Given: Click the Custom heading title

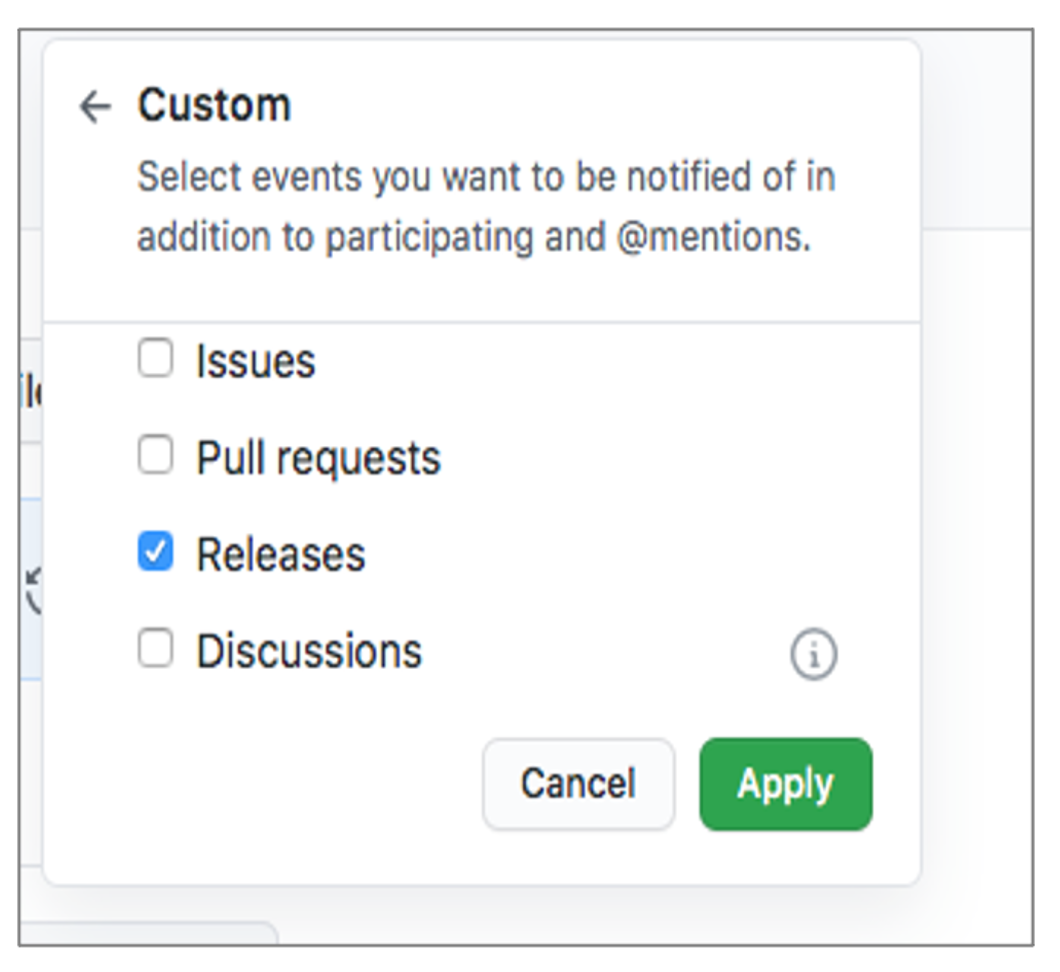Looking at the screenshot, I should tap(215, 105).
